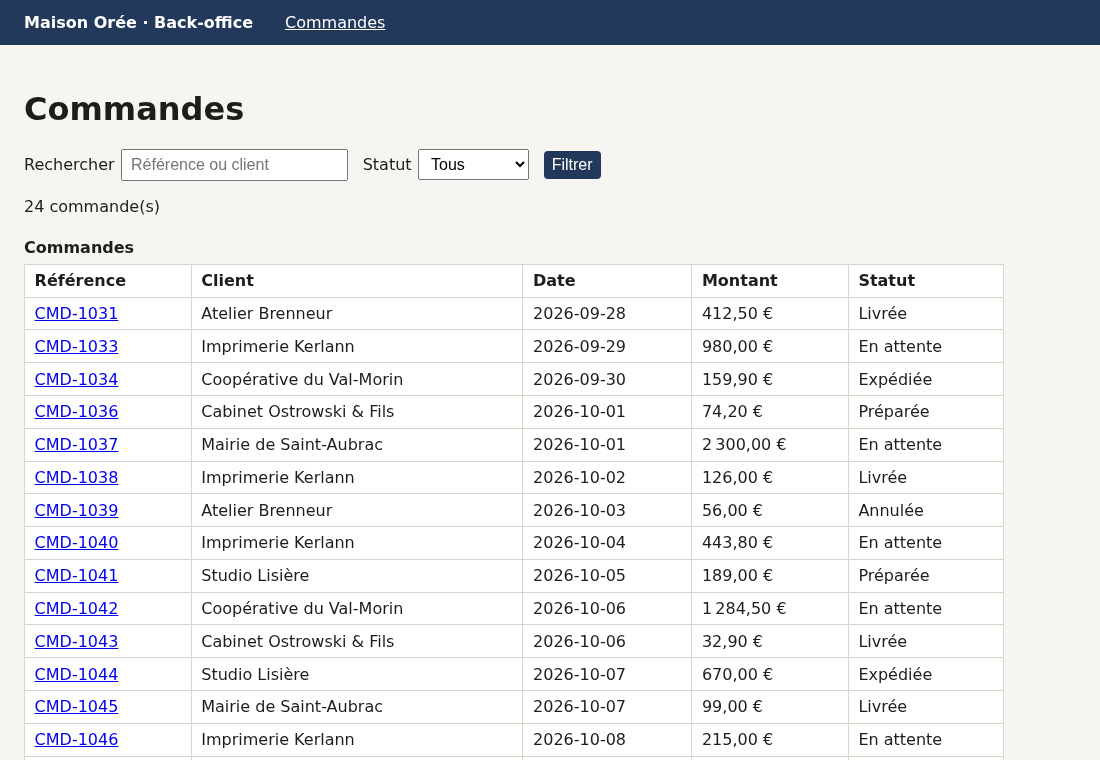
Task: Click Studio Lisière in CMD-1044 row
Action: (255, 675)
